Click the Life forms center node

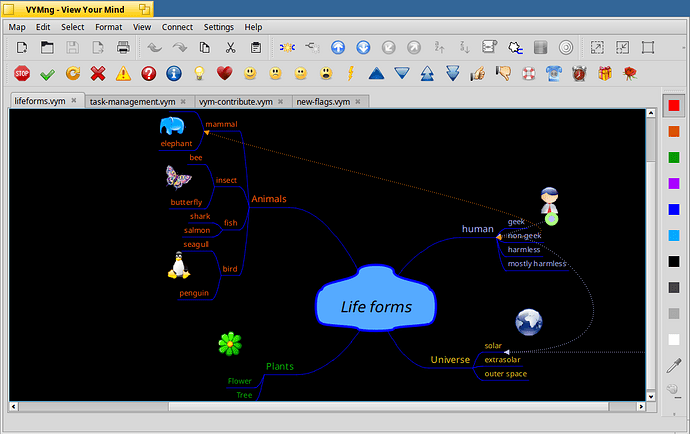pos(375,306)
